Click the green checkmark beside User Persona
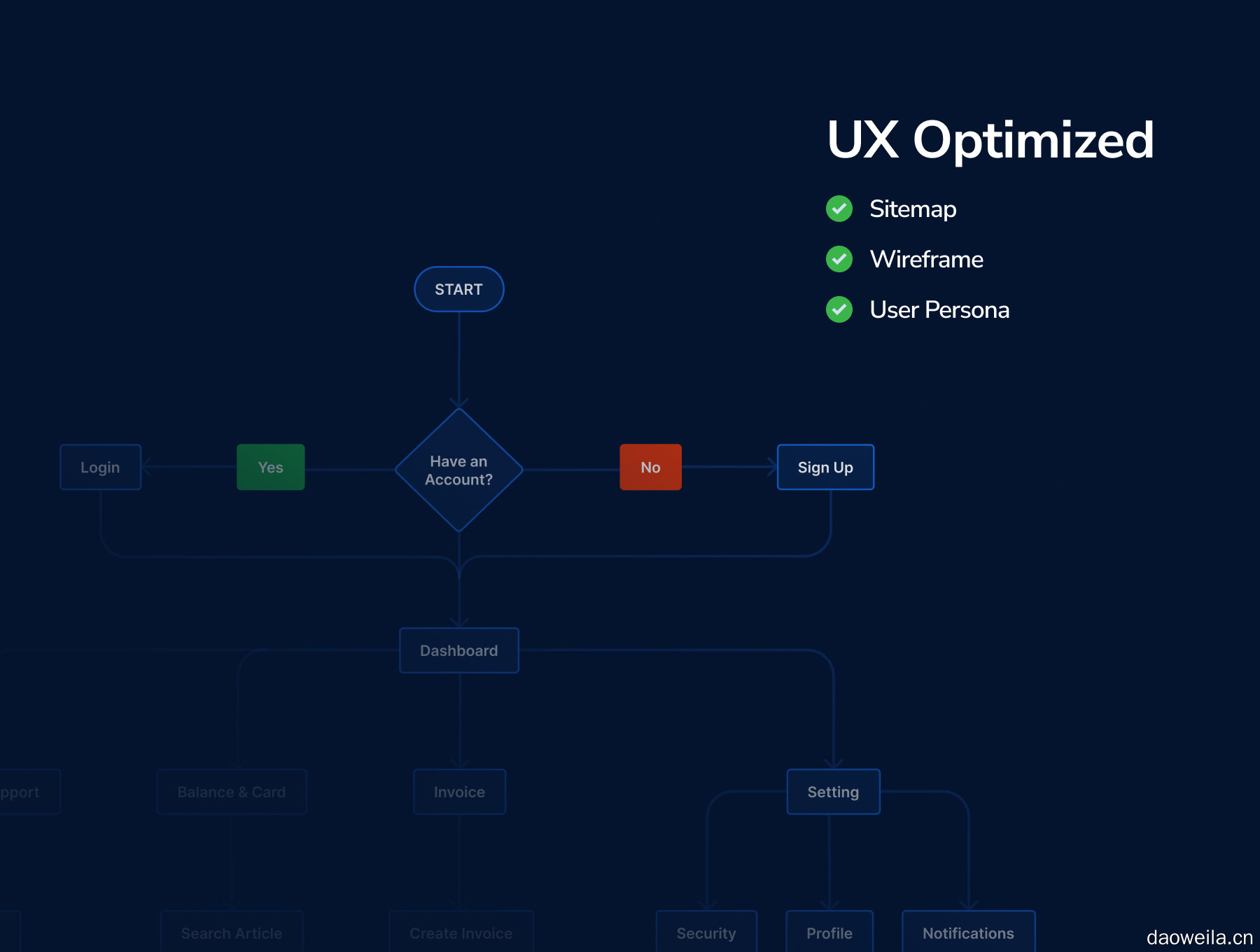 point(839,309)
